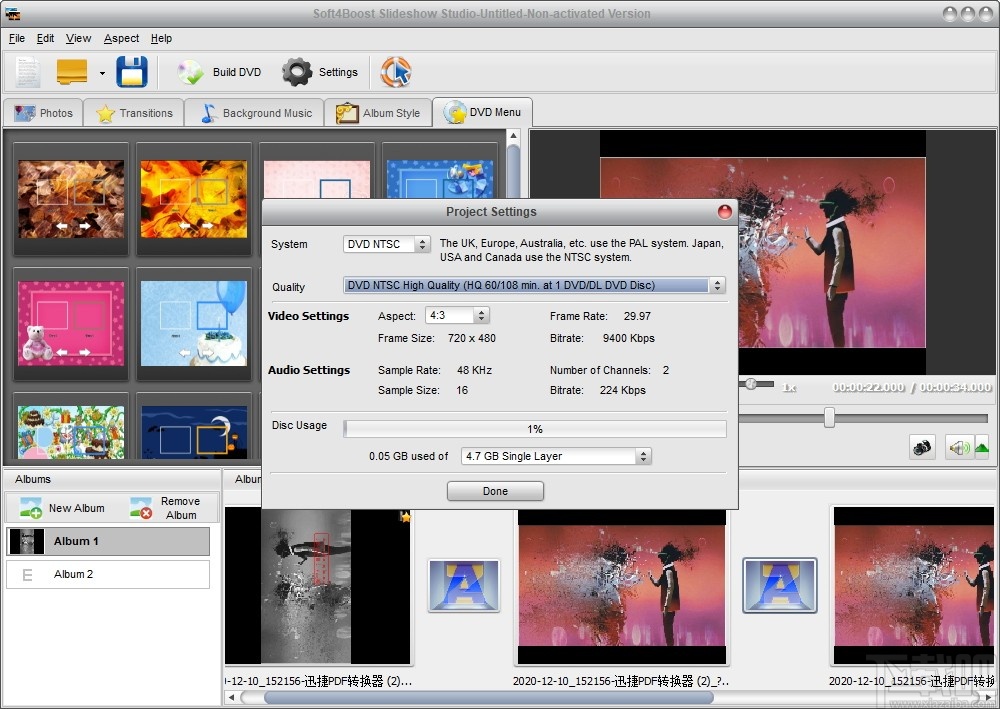
Task: Click the first transition icon between slides
Action: 464,585
